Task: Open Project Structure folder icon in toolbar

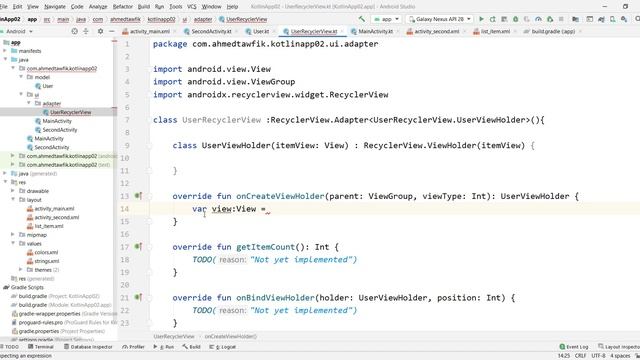Action: (x=576, y=19)
